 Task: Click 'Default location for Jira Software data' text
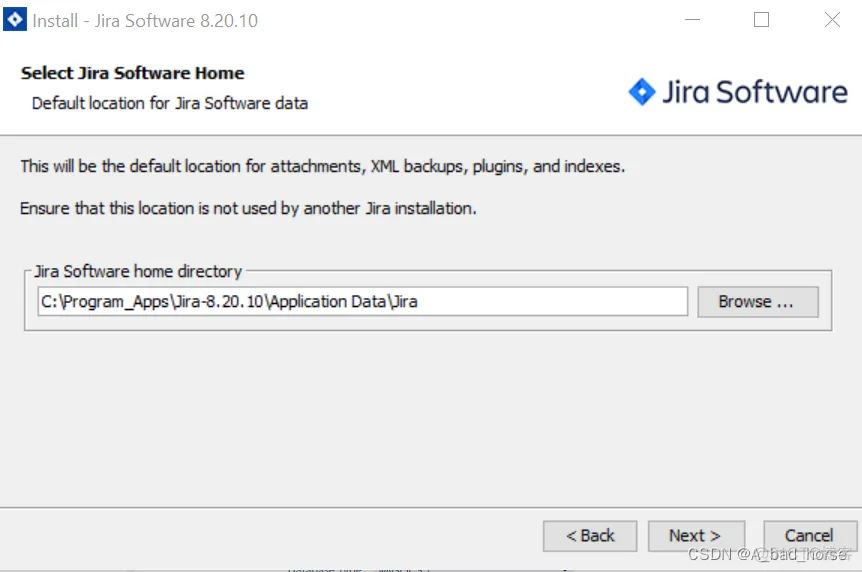click(x=169, y=103)
